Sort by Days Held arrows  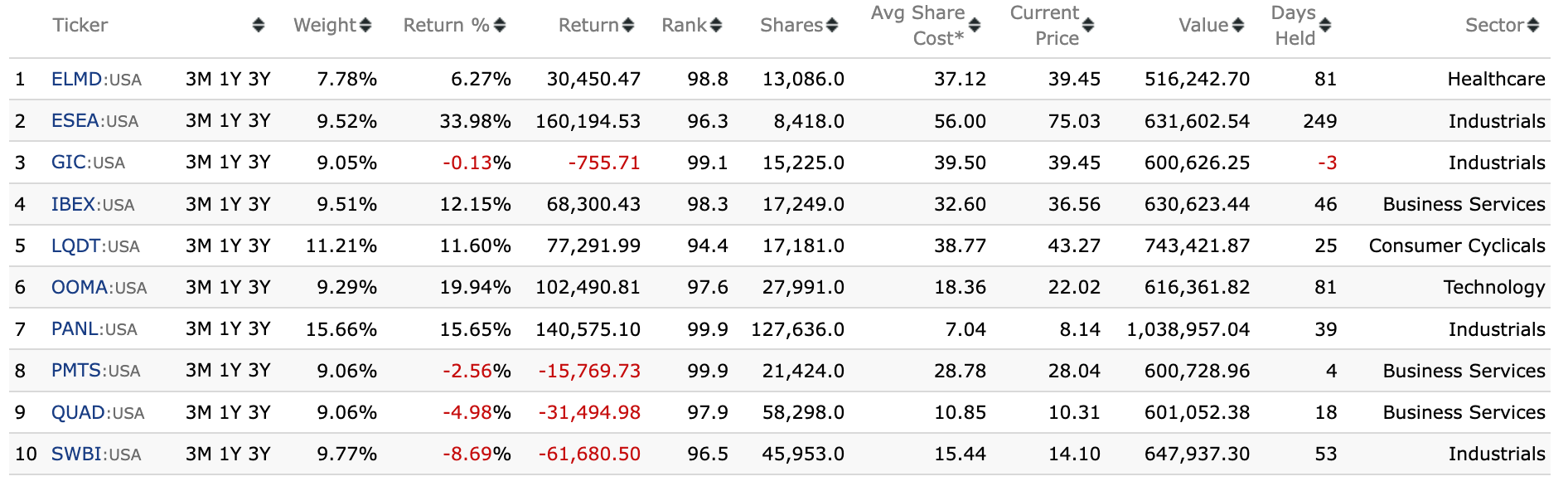pyautogui.click(x=1325, y=26)
